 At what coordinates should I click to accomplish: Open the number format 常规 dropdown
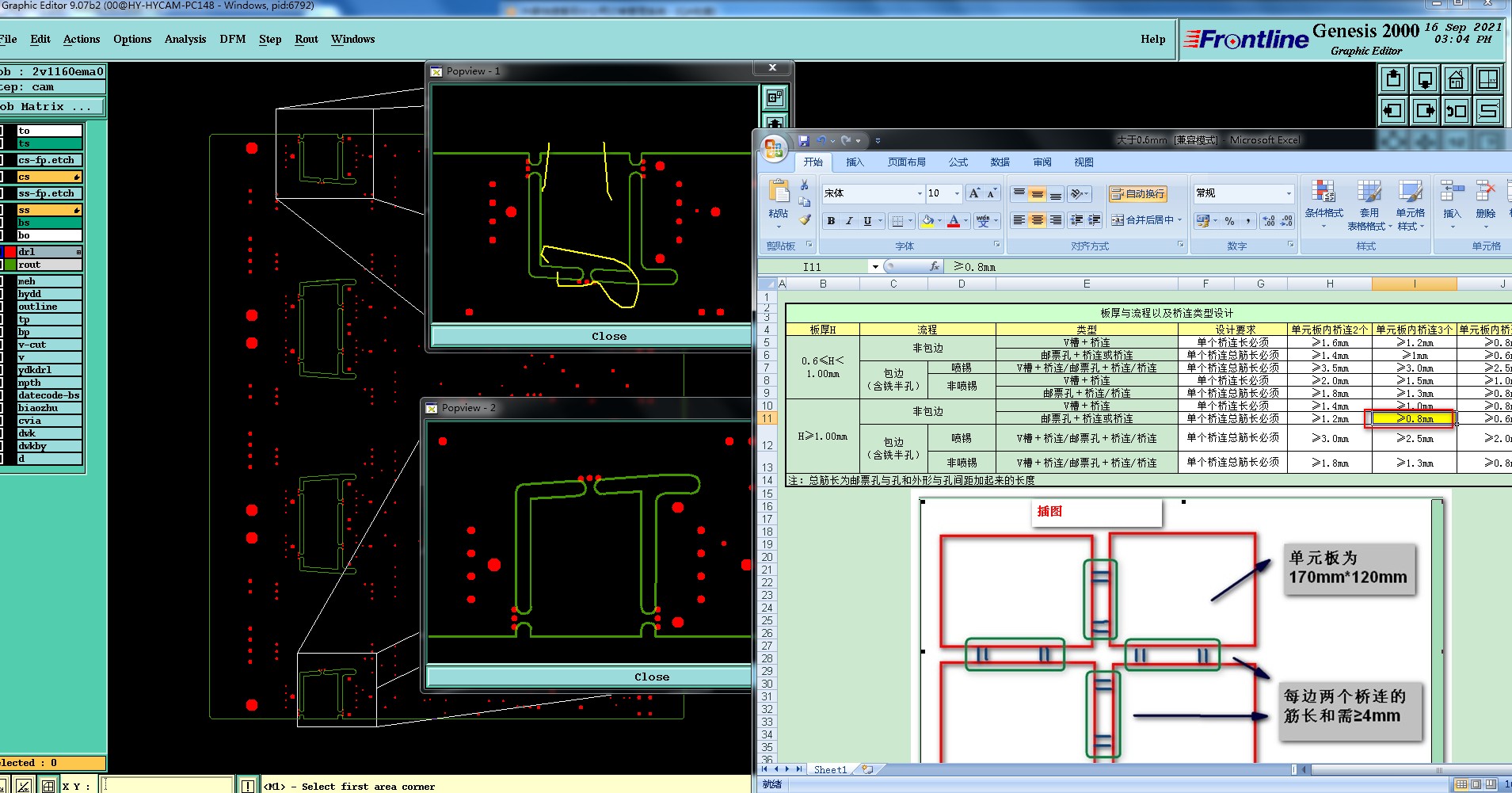[1288, 193]
